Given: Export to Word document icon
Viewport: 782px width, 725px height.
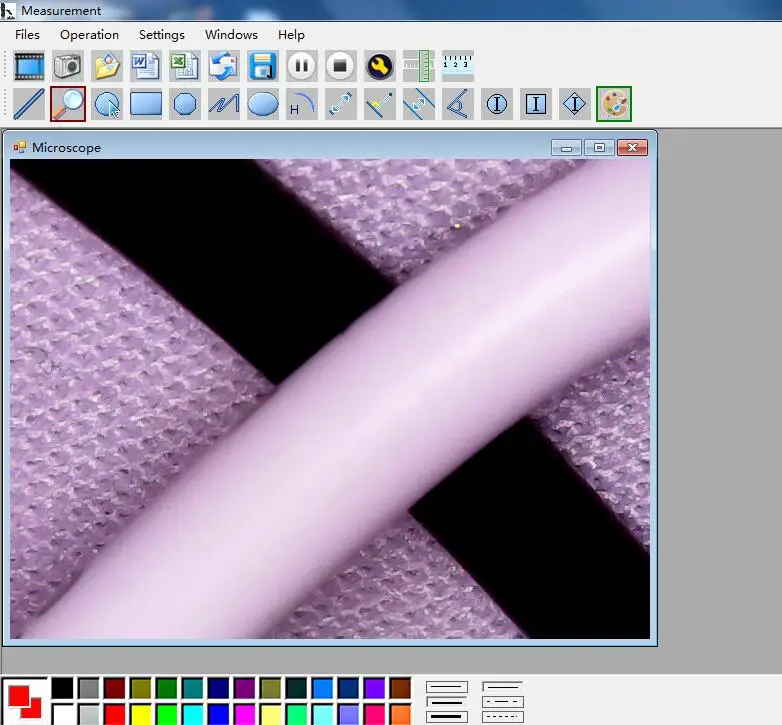Looking at the screenshot, I should (x=146, y=66).
